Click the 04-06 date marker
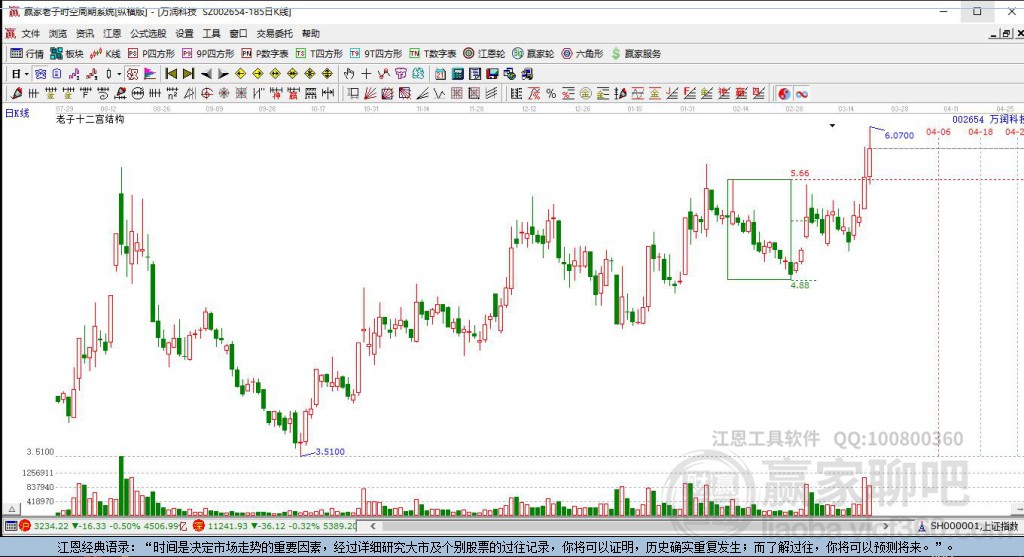 938,132
